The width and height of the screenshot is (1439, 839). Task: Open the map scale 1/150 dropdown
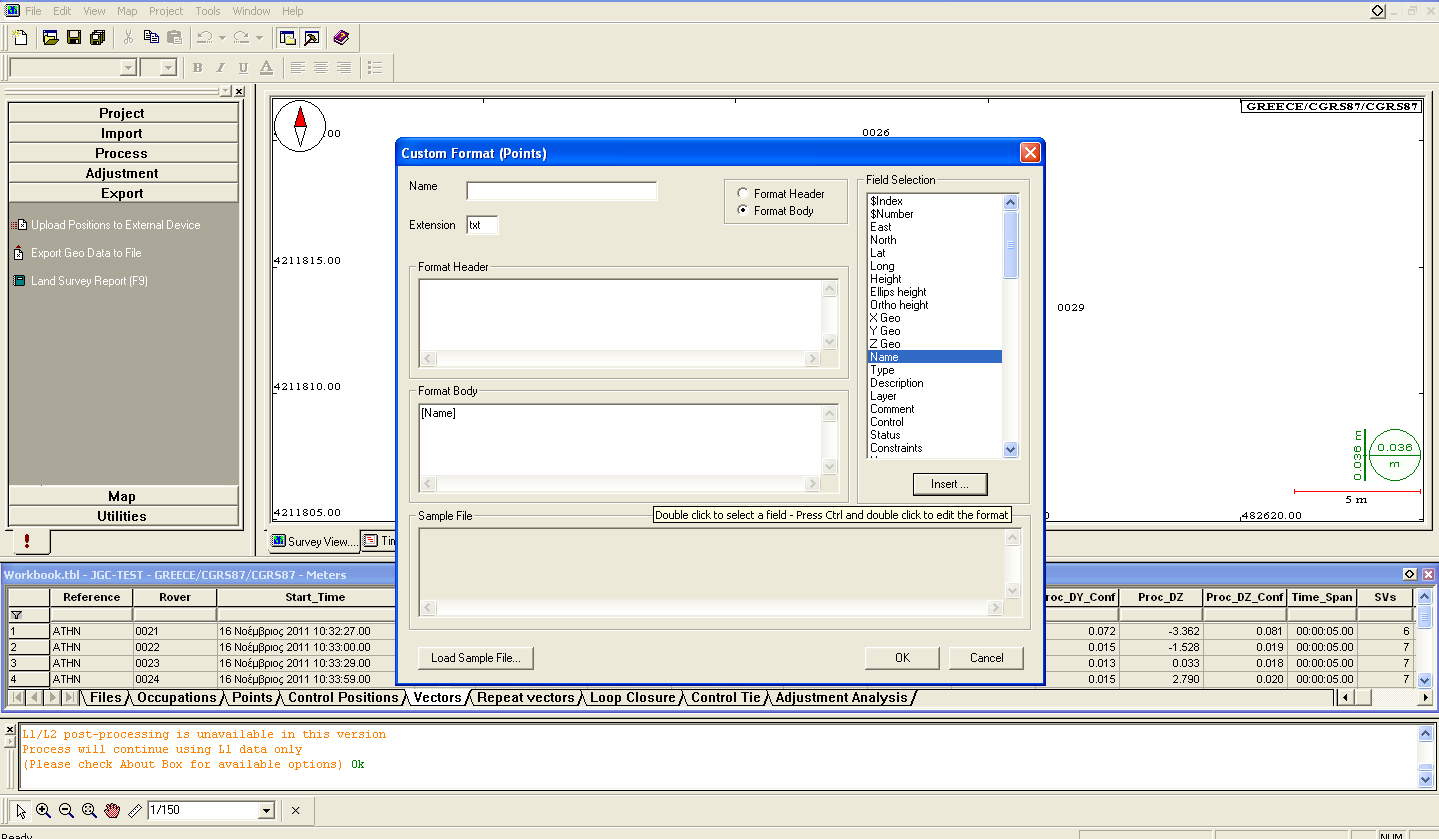click(x=266, y=811)
